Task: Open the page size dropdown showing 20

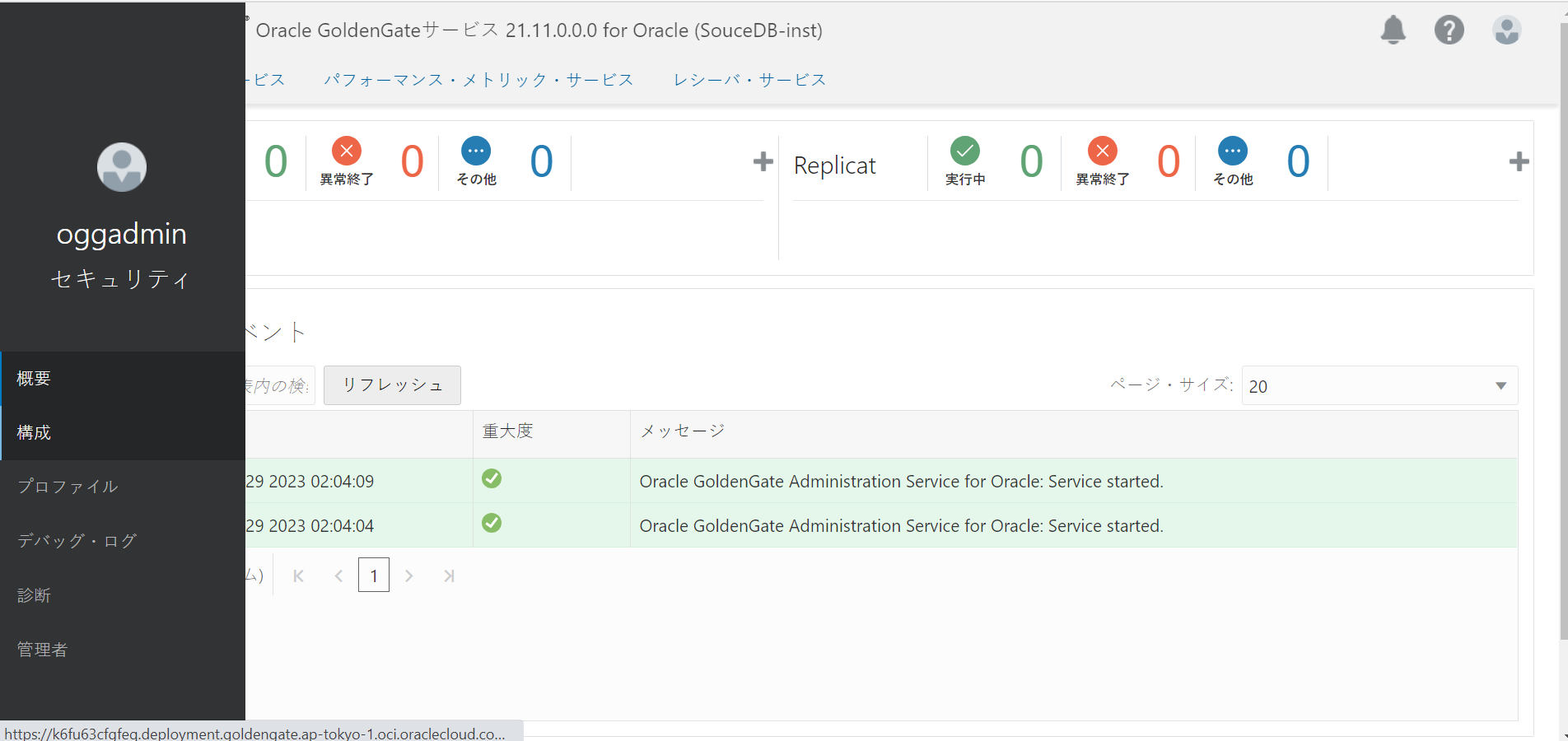Action: tap(1379, 386)
